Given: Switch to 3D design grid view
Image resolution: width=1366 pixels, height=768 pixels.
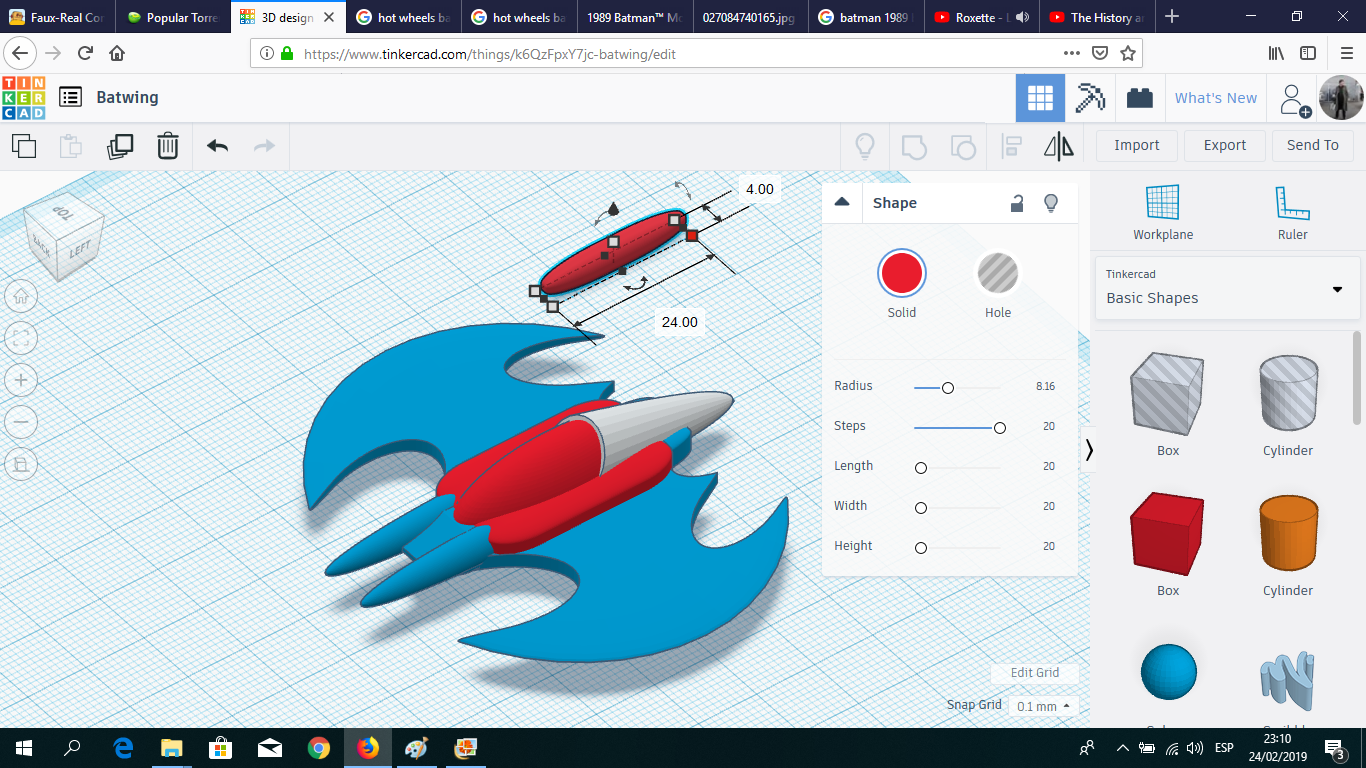Looking at the screenshot, I should click(1040, 98).
